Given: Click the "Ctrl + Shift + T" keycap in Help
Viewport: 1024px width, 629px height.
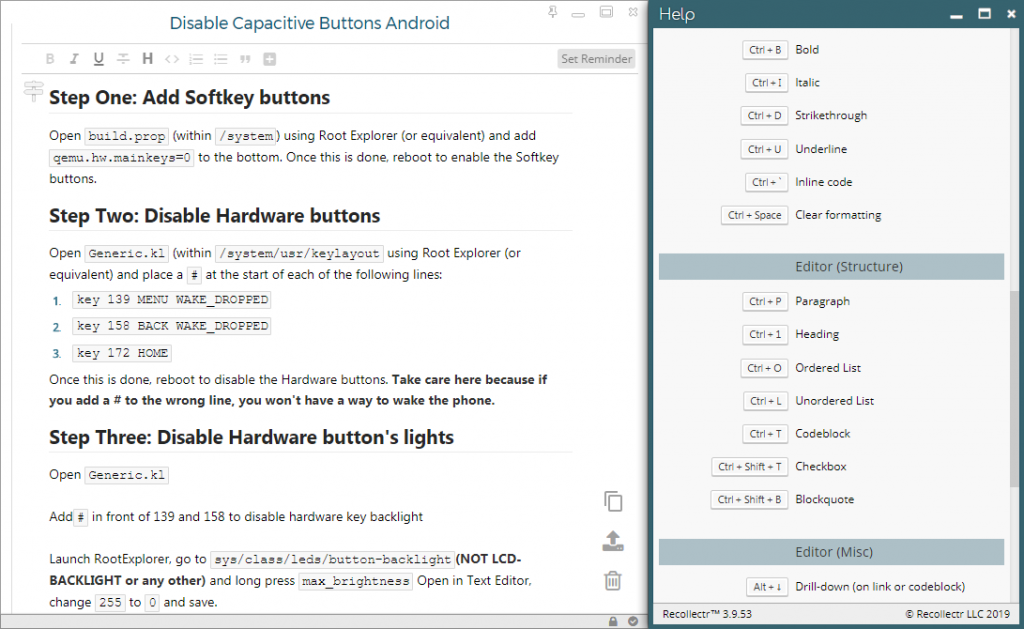Looking at the screenshot, I should click(750, 466).
